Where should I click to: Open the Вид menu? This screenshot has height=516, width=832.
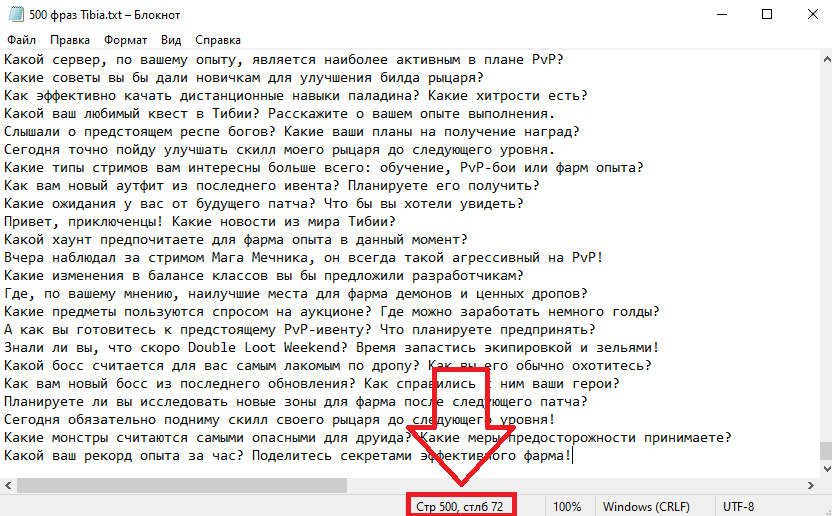point(171,40)
